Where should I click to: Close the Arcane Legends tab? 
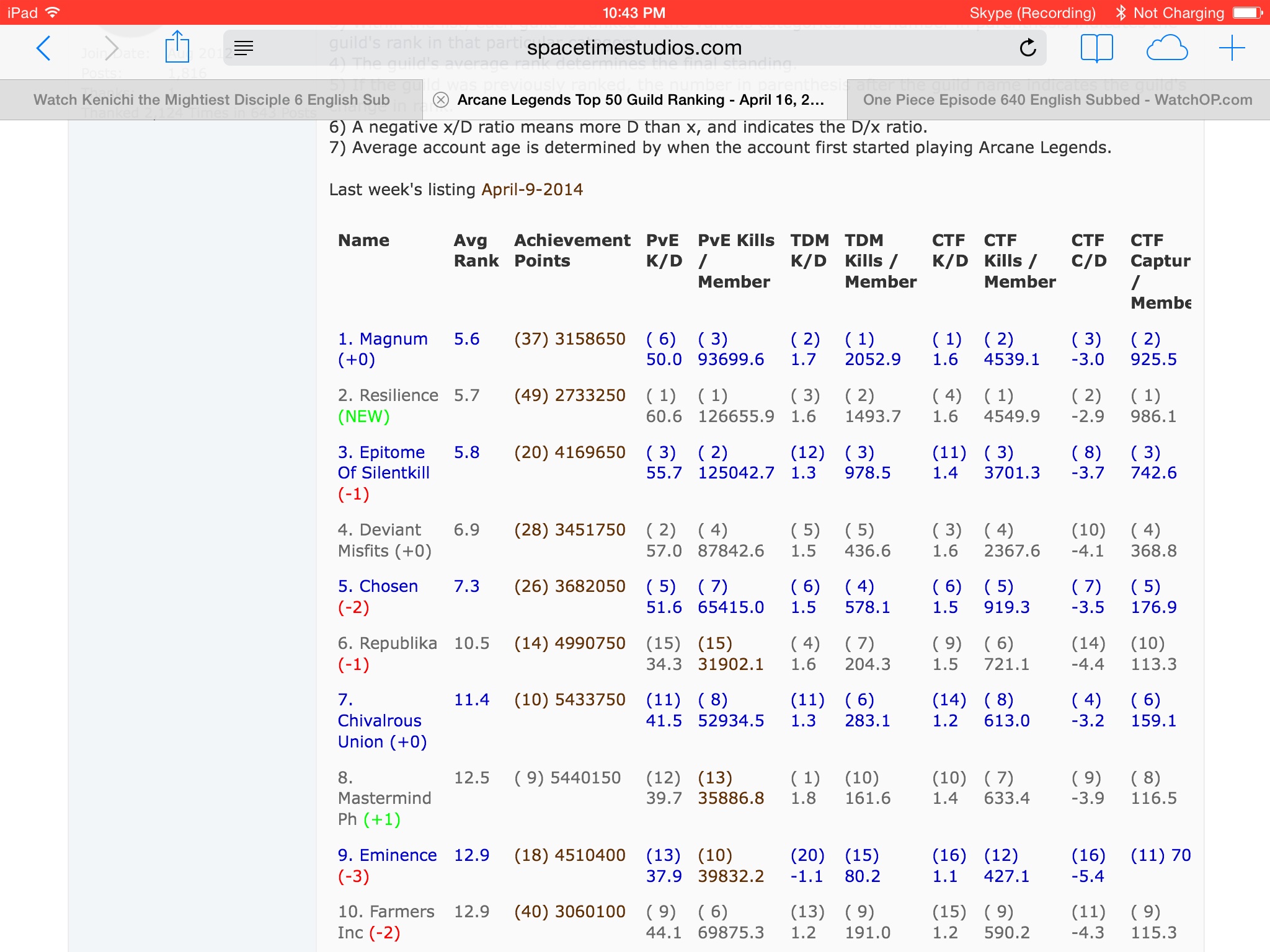click(440, 100)
